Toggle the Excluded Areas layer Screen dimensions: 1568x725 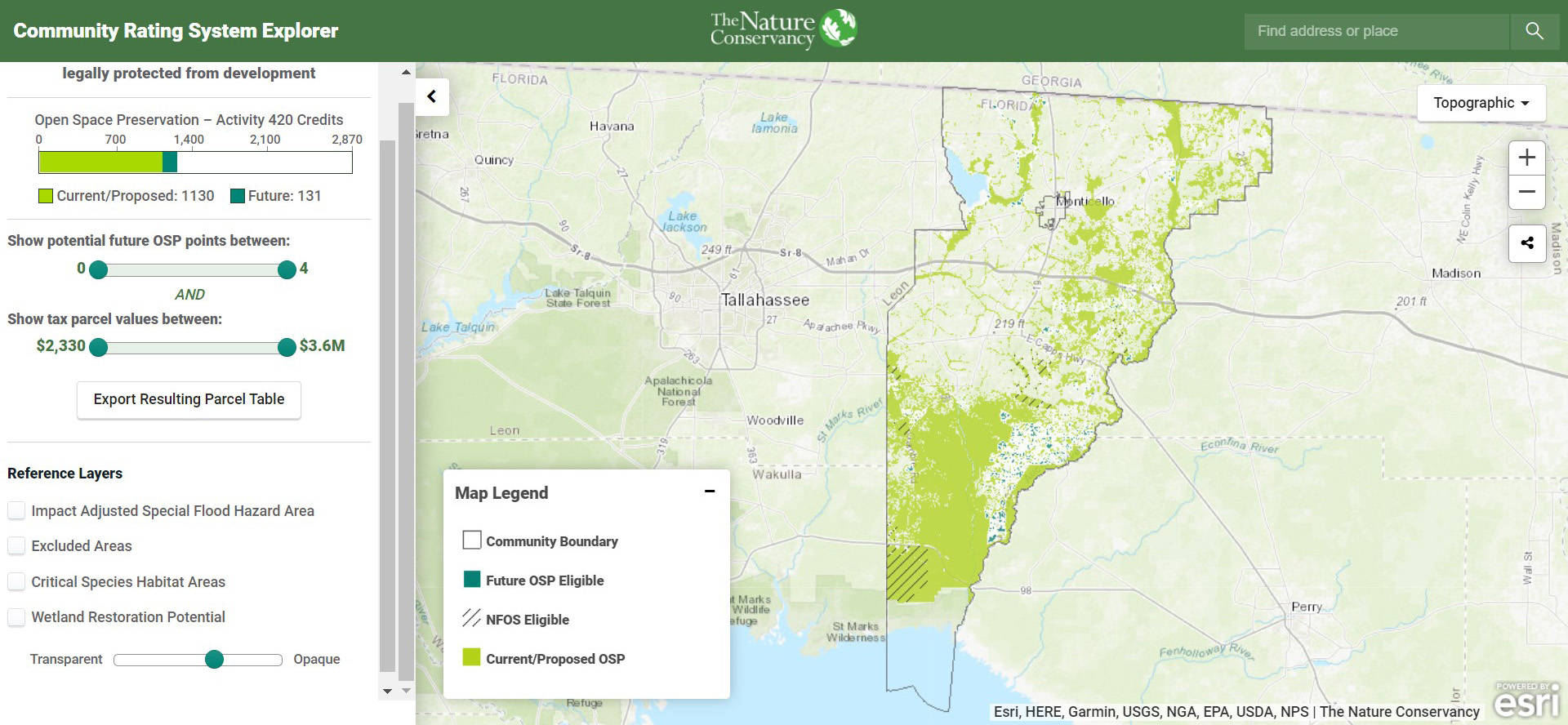[x=16, y=546]
